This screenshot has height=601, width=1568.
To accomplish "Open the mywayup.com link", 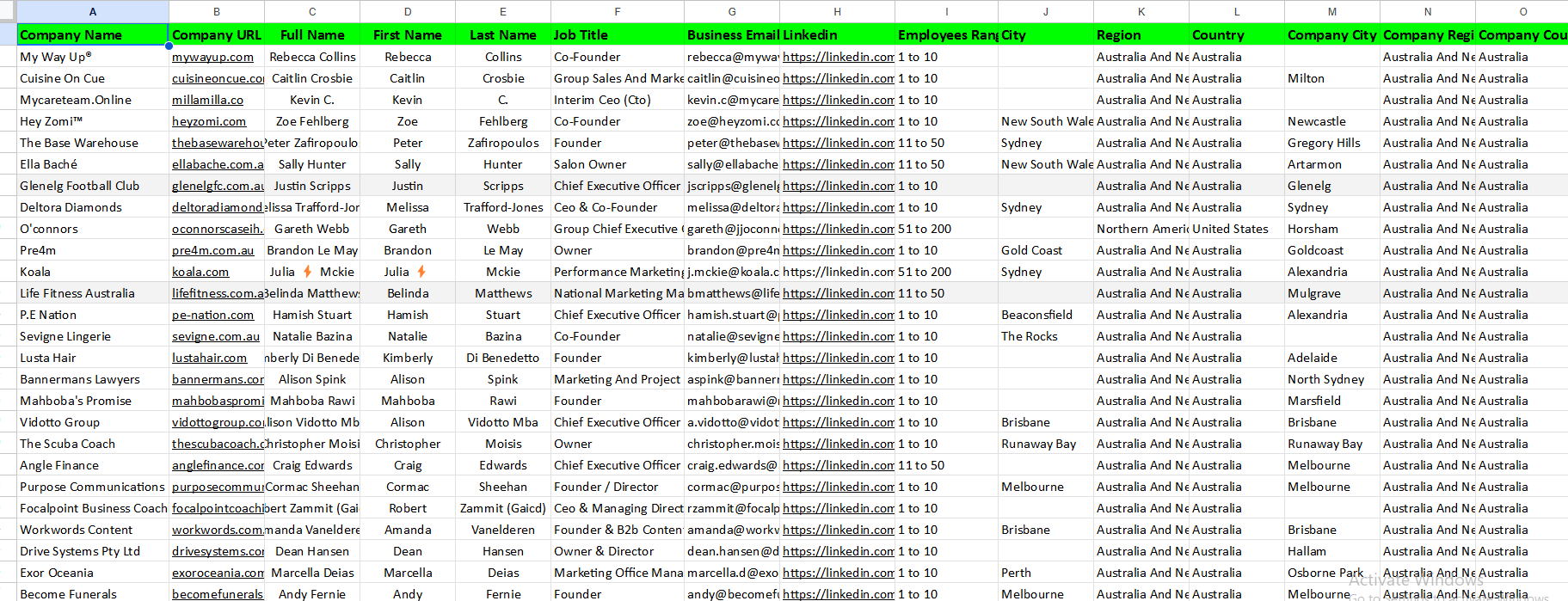I will click(212, 57).
